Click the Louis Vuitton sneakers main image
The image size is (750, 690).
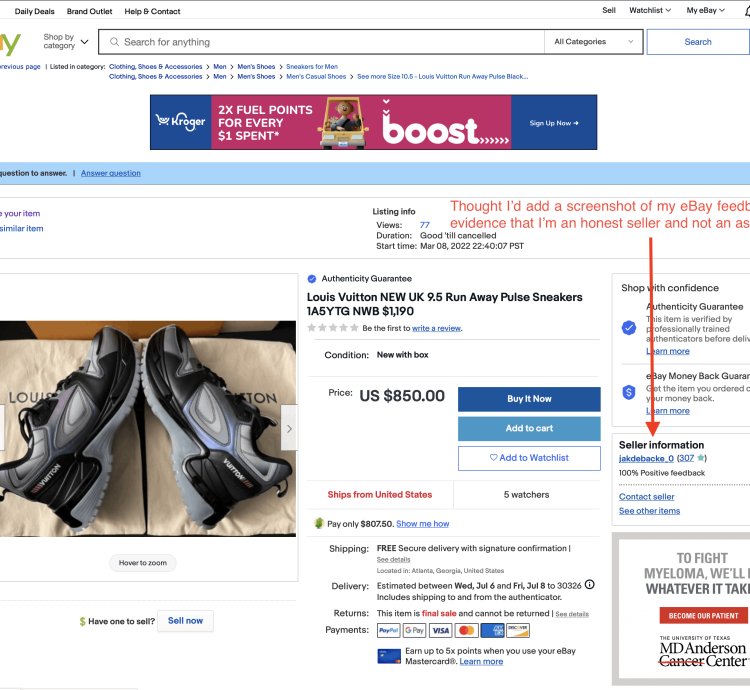(146, 428)
